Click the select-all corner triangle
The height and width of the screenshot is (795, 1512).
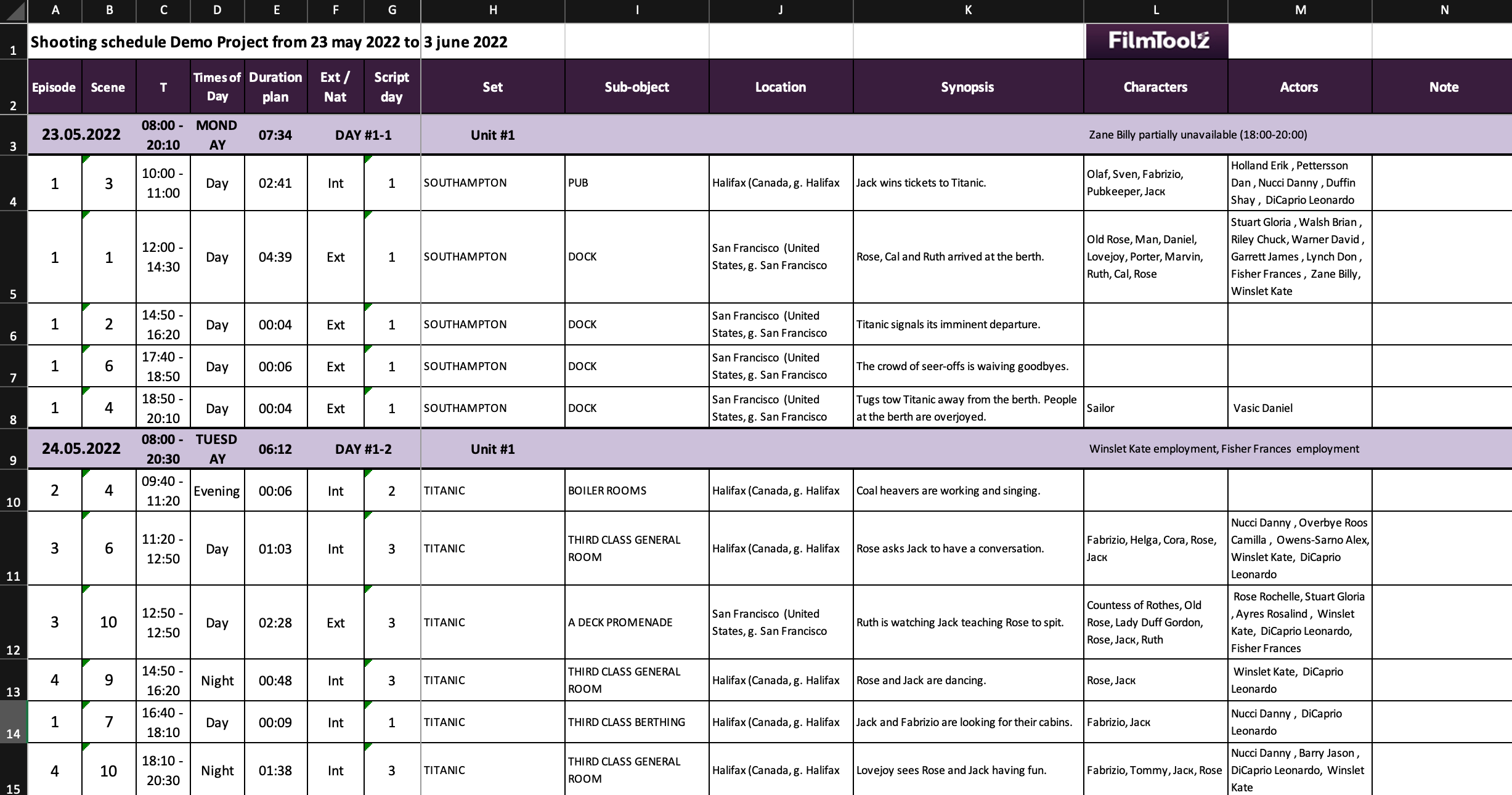(x=14, y=10)
